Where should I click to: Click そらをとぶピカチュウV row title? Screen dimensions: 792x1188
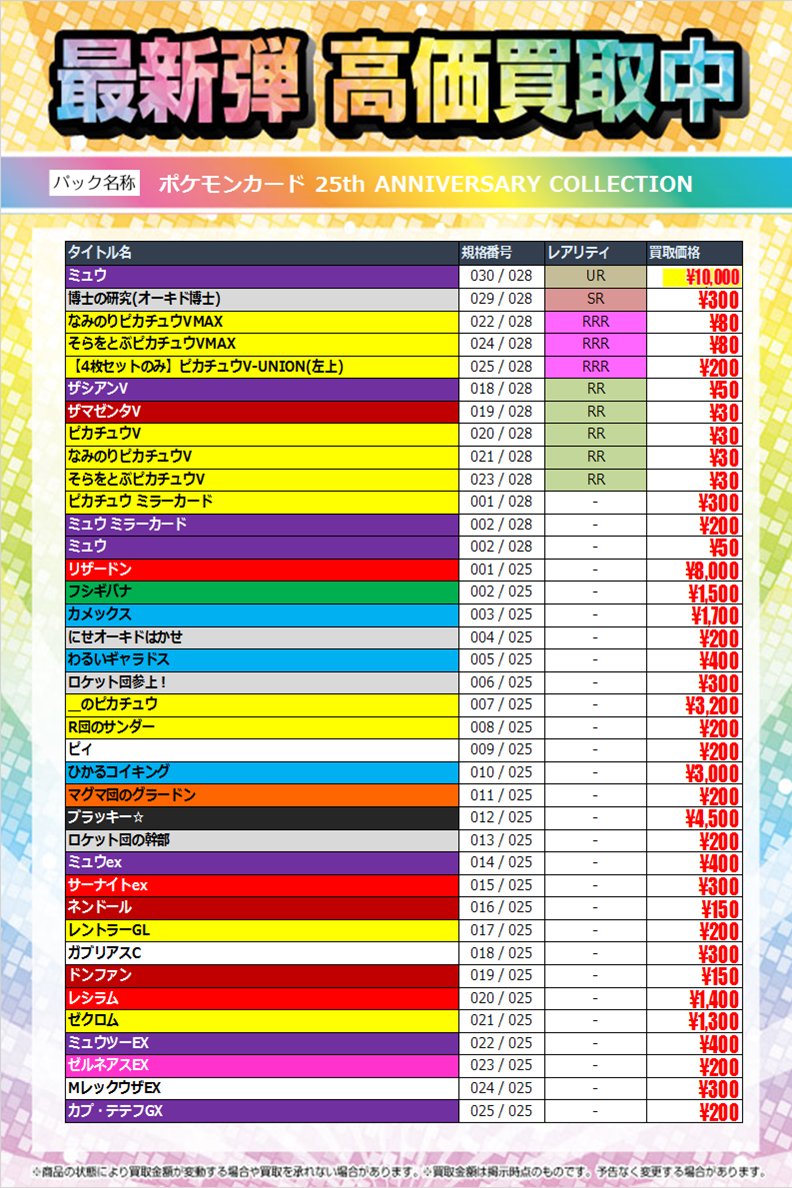click(x=261, y=479)
